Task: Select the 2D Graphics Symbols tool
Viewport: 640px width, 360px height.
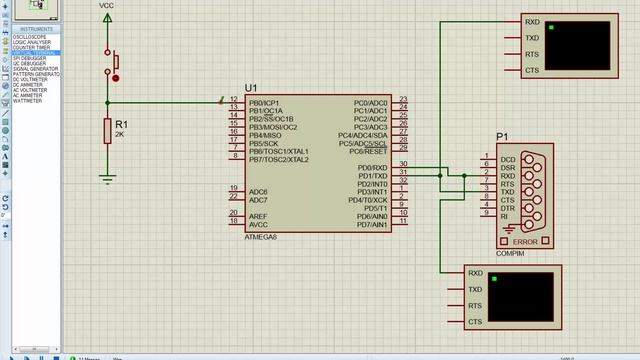Action: (x=5, y=165)
